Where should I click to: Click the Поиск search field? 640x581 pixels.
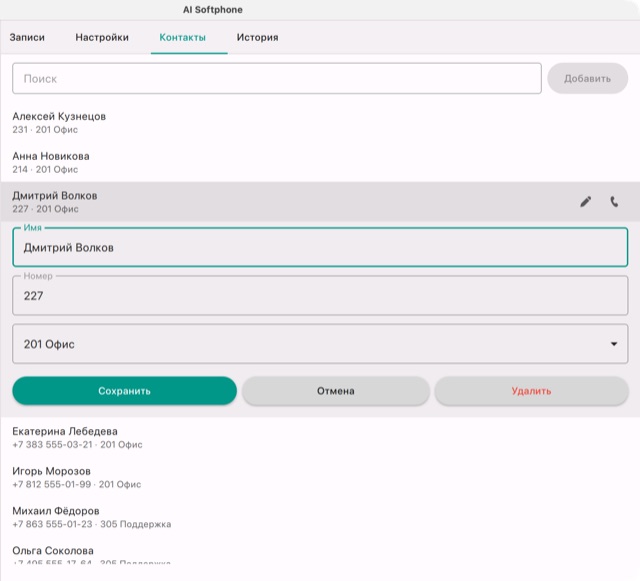[277, 78]
